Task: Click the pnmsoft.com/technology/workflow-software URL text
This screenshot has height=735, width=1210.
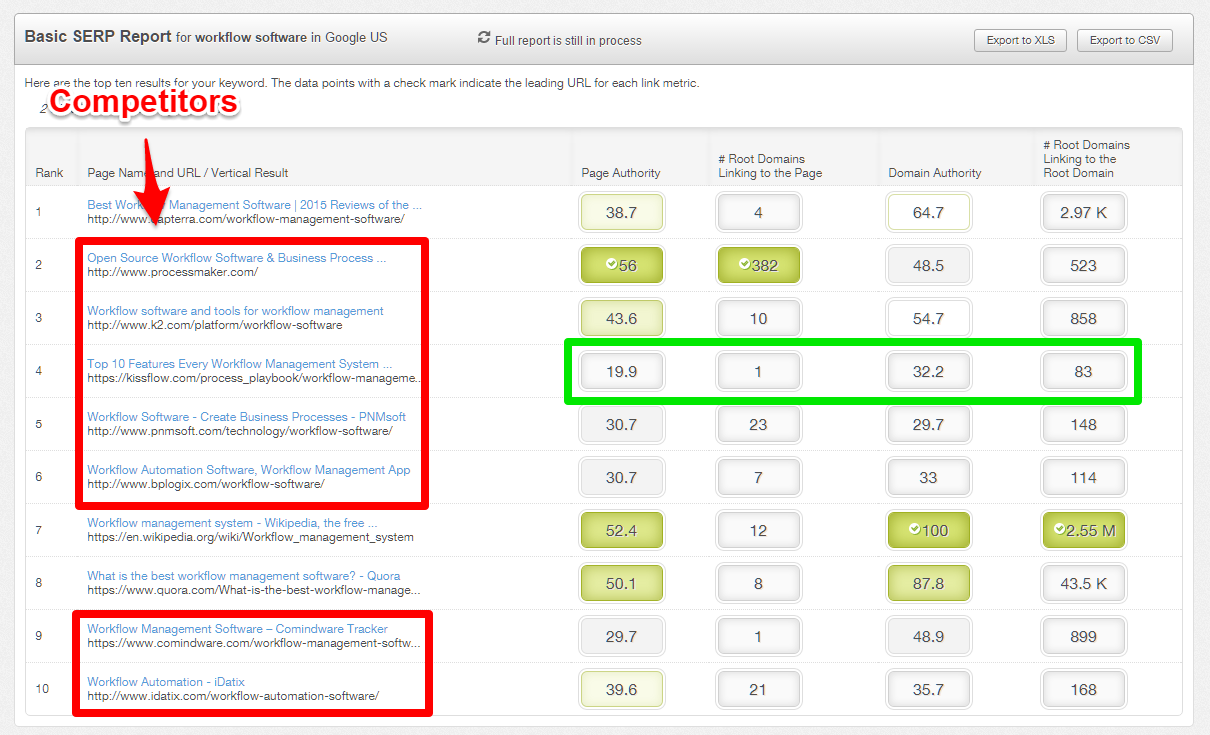Action: [239, 431]
